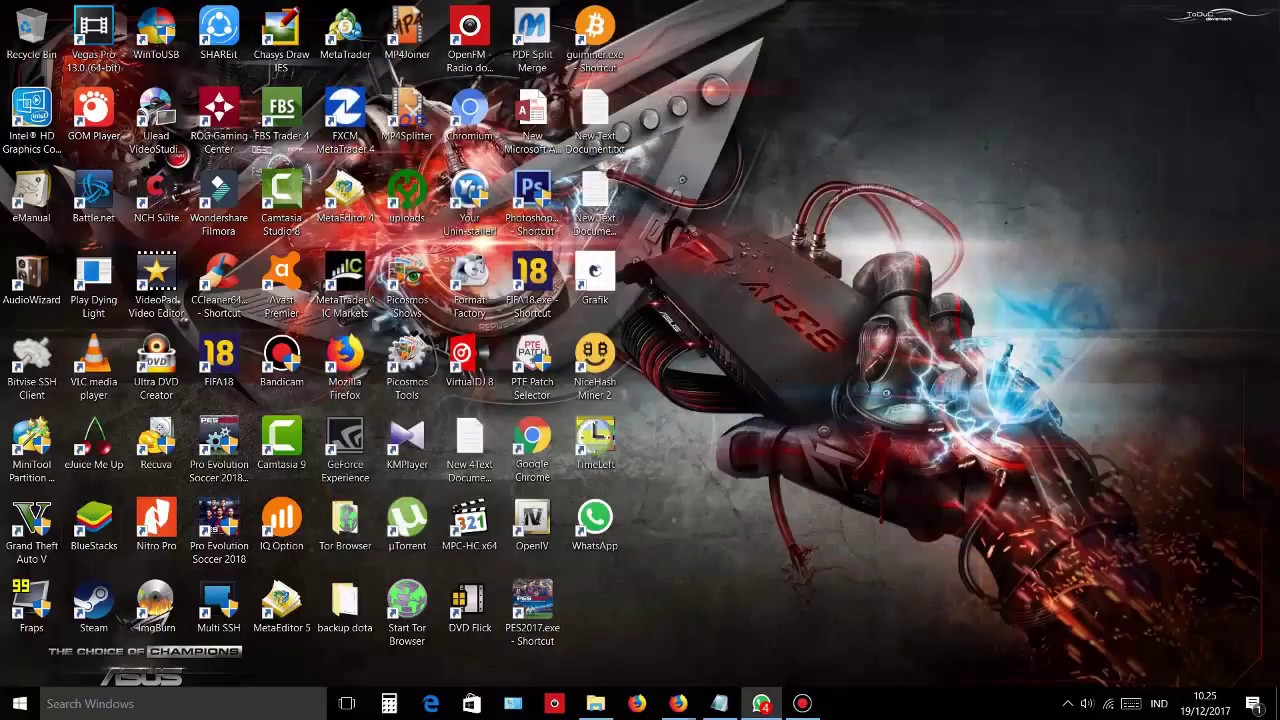1280x720 pixels.
Task: Select MetaEditor 5 desktop icon
Action: coord(281,607)
